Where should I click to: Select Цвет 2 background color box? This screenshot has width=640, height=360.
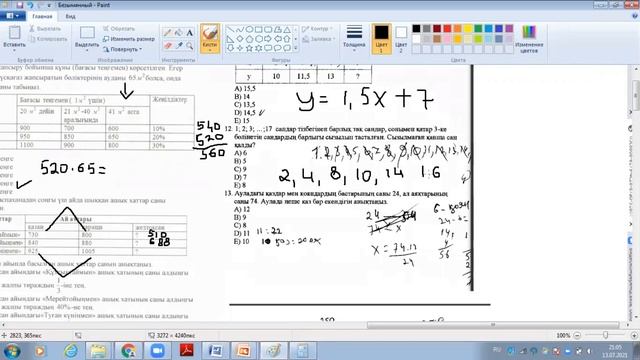(401, 39)
